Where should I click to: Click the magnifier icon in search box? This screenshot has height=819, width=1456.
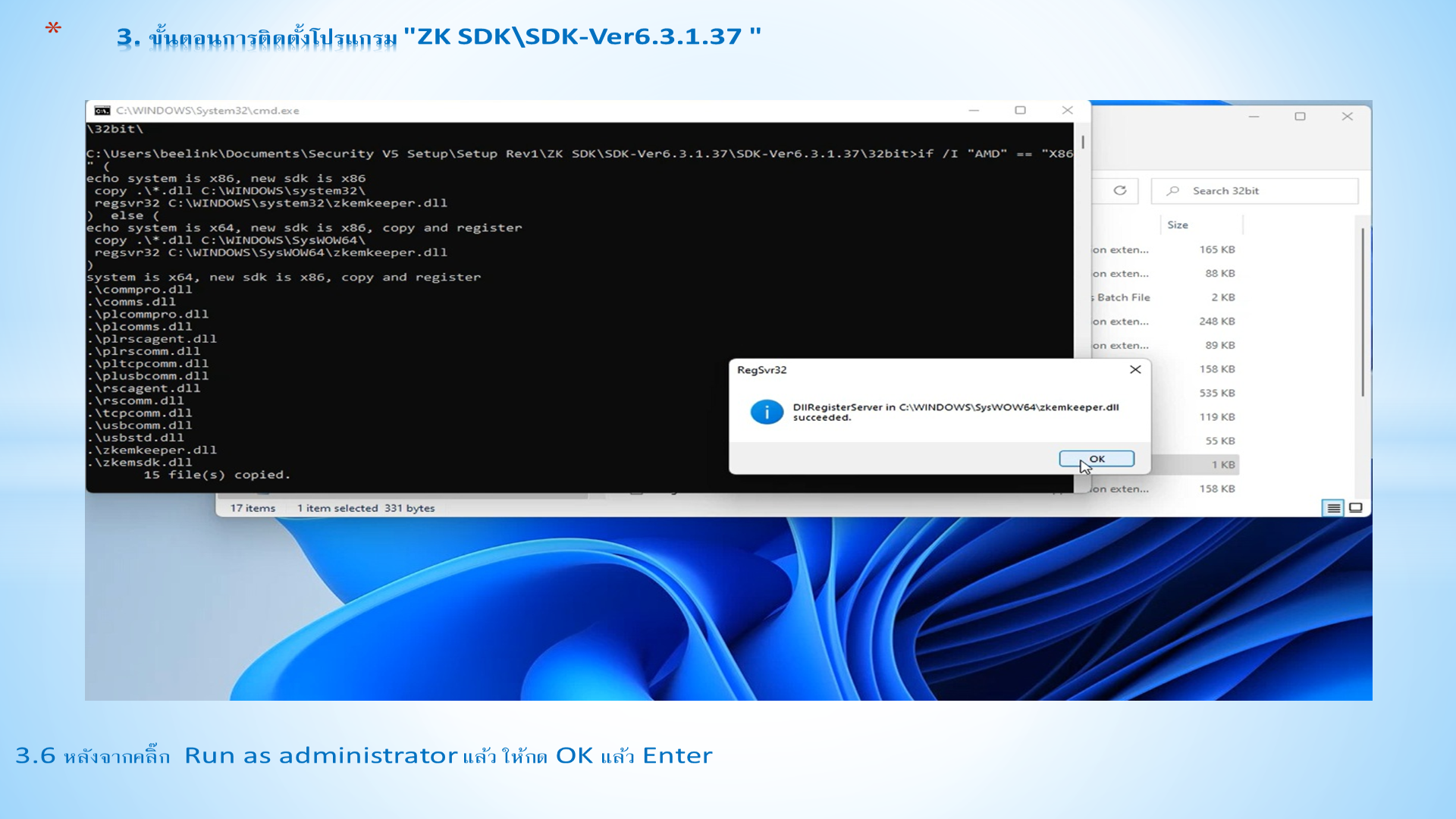click(x=1173, y=191)
